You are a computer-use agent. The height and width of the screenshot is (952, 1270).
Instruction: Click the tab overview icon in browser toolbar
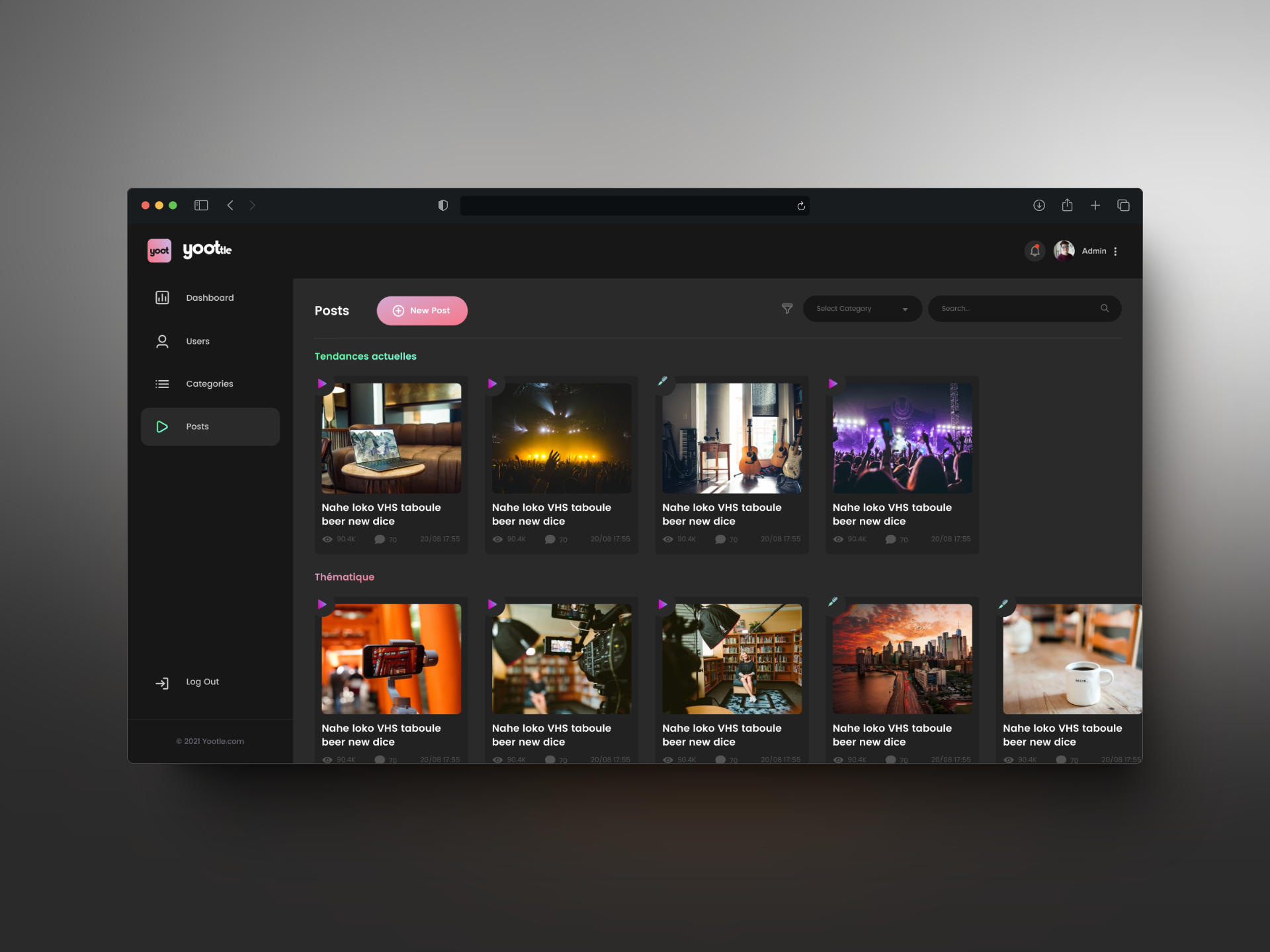1123,206
